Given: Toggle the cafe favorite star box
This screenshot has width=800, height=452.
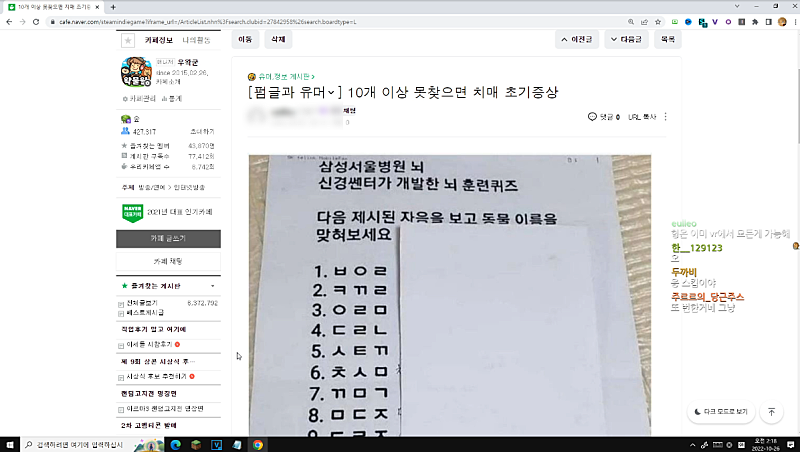Looking at the screenshot, I should [128, 40].
